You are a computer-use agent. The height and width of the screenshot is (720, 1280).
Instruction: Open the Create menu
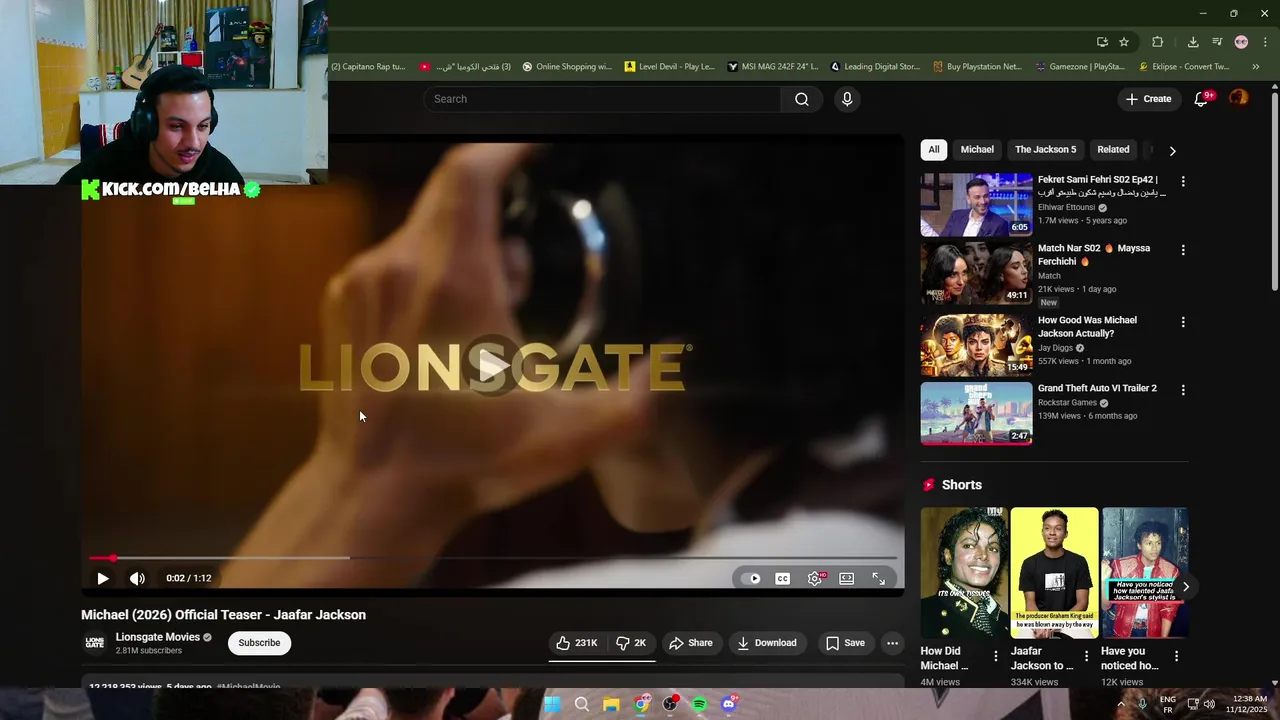click(1148, 99)
